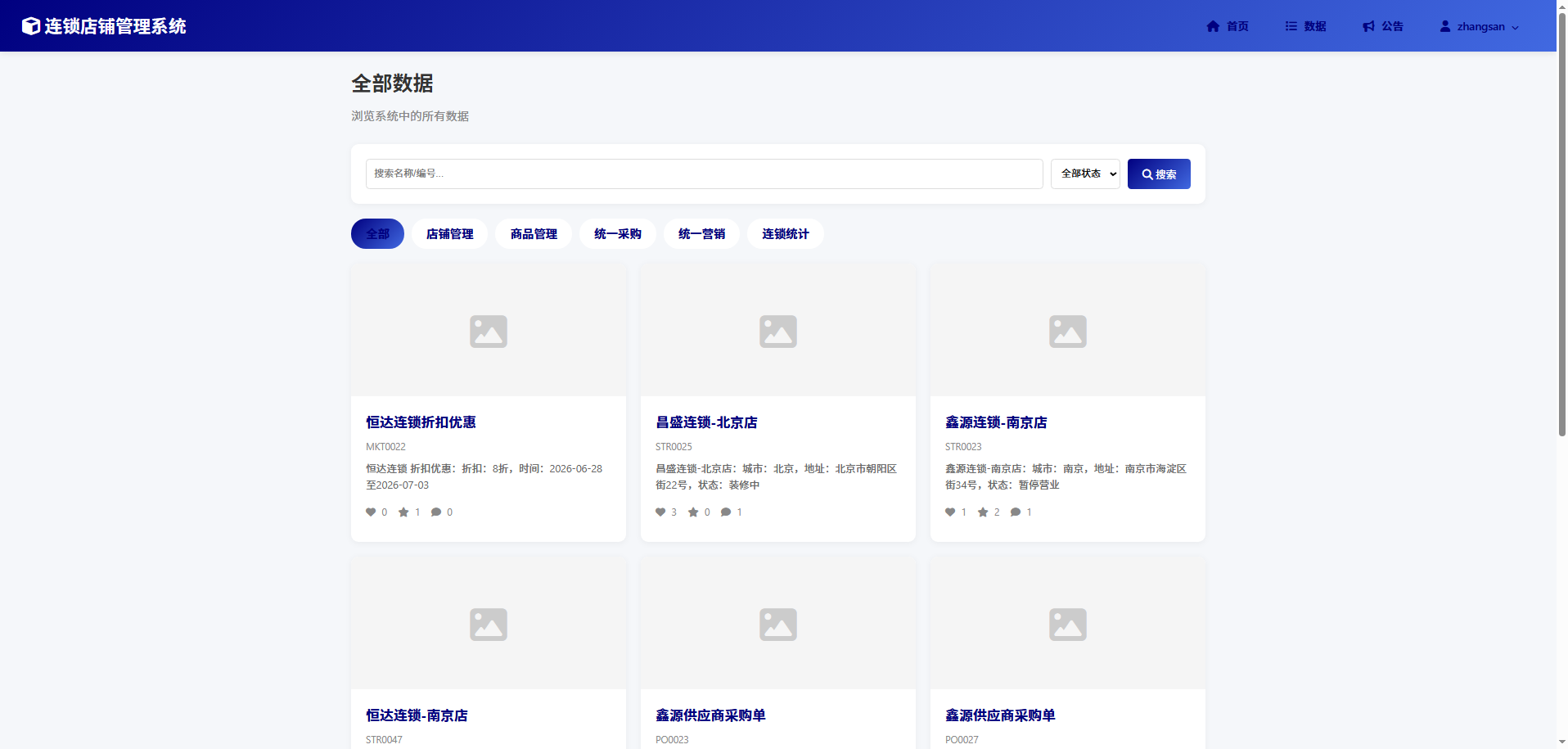Click the image placeholder of 恒达连锁折扣优惠 card
The image size is (1568, 749).
(489, 332)
